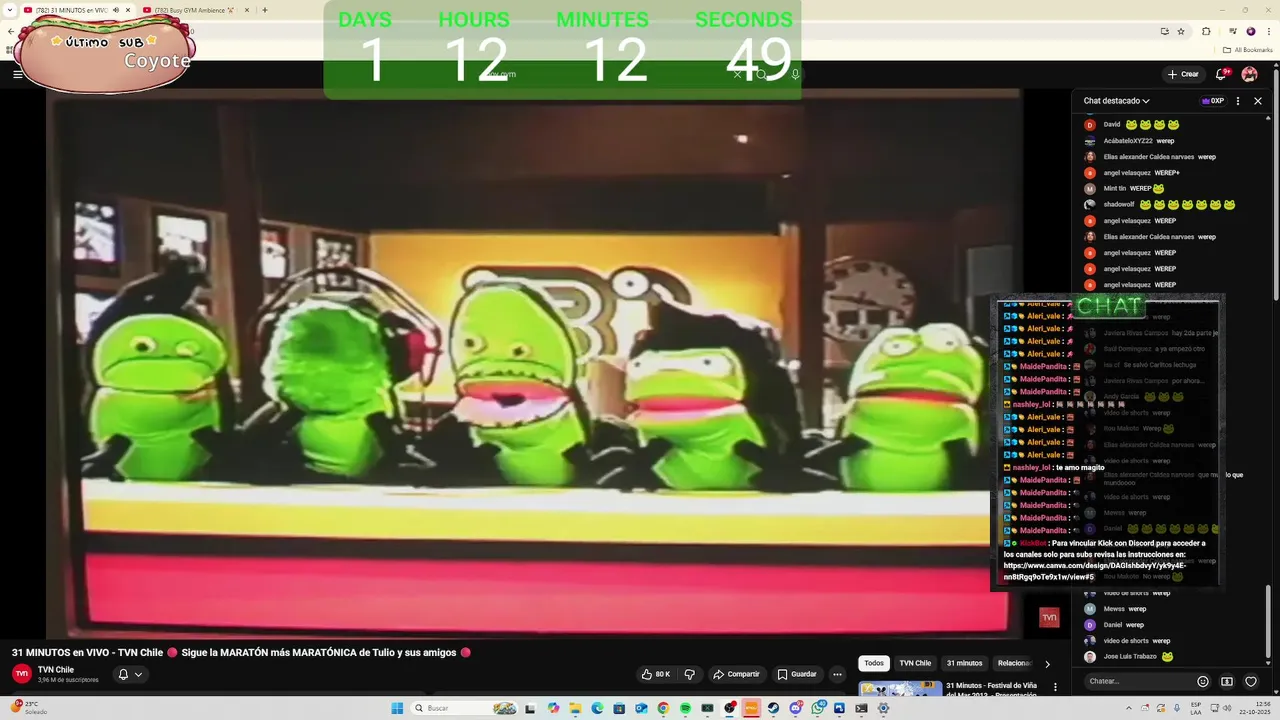Viewport: 1280px width, 720px height.
Task: Open Settings gear in the taskbar
Action: (x=883, y=708)
